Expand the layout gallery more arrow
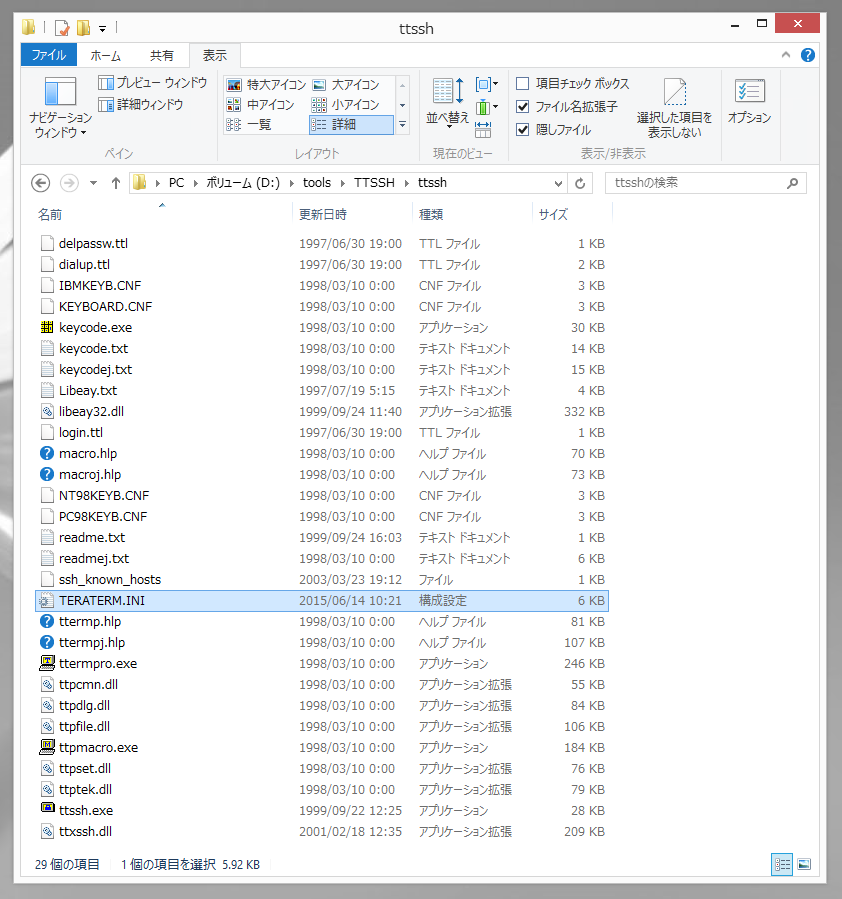Image resolution: width=842 pixels, height=899 pixels. point(402,124)
